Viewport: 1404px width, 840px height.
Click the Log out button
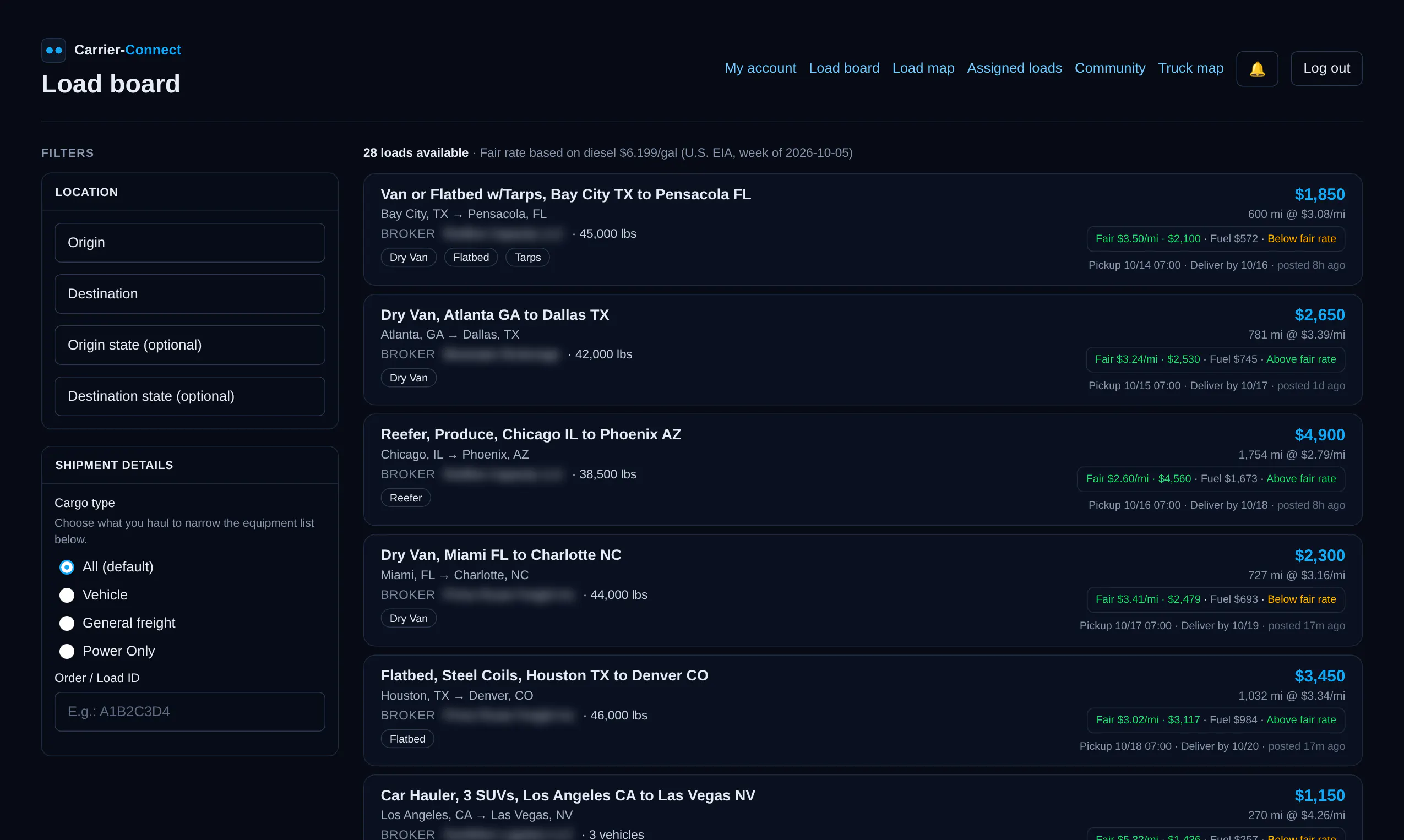pyautogui.click(x=1326, y=68)
